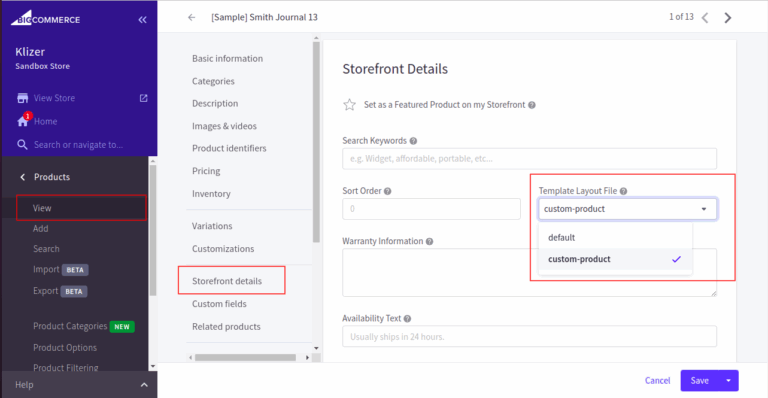Jump to Storefront details section

pos(227,281)
